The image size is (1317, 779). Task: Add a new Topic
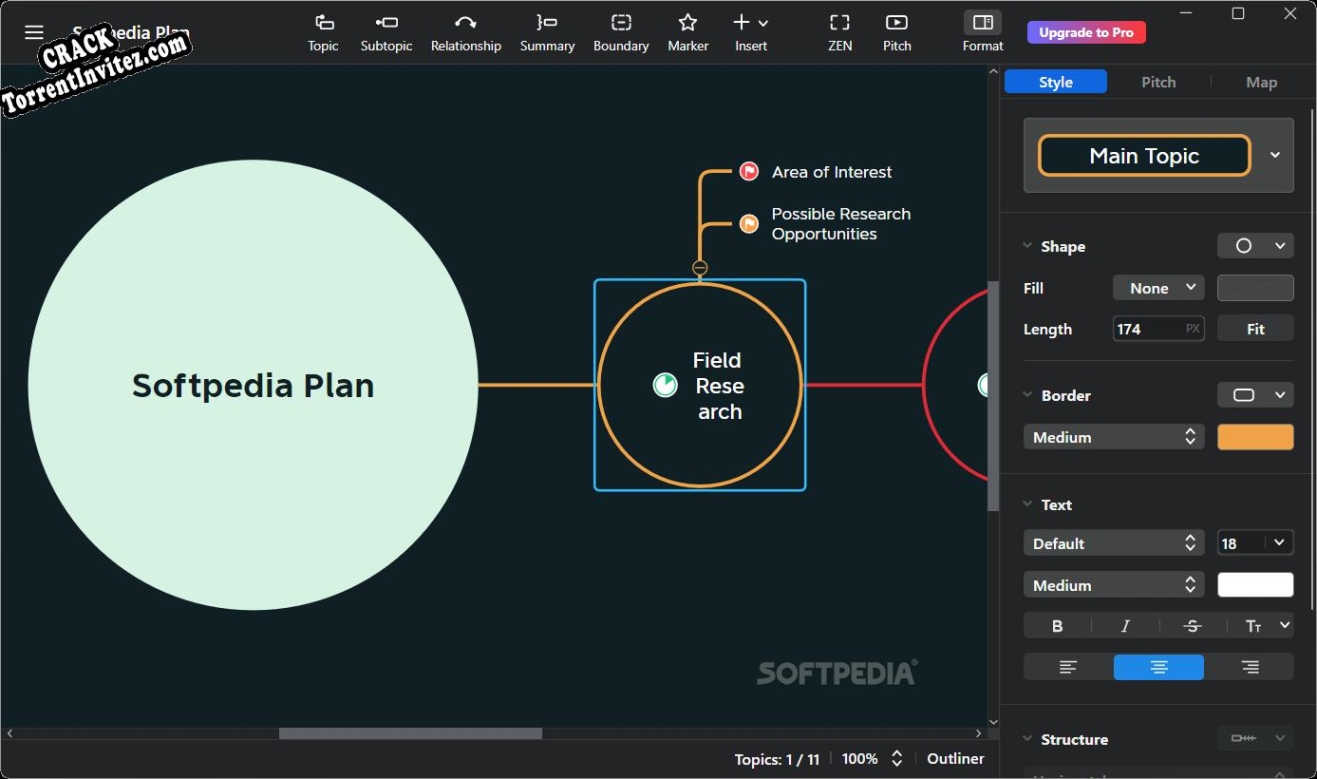323,32
